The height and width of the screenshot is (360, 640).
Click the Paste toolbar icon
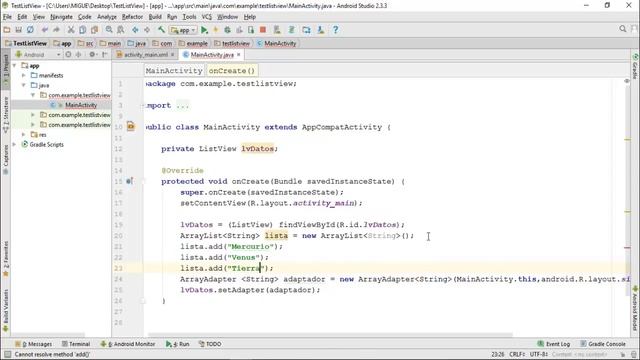point(94,30)
